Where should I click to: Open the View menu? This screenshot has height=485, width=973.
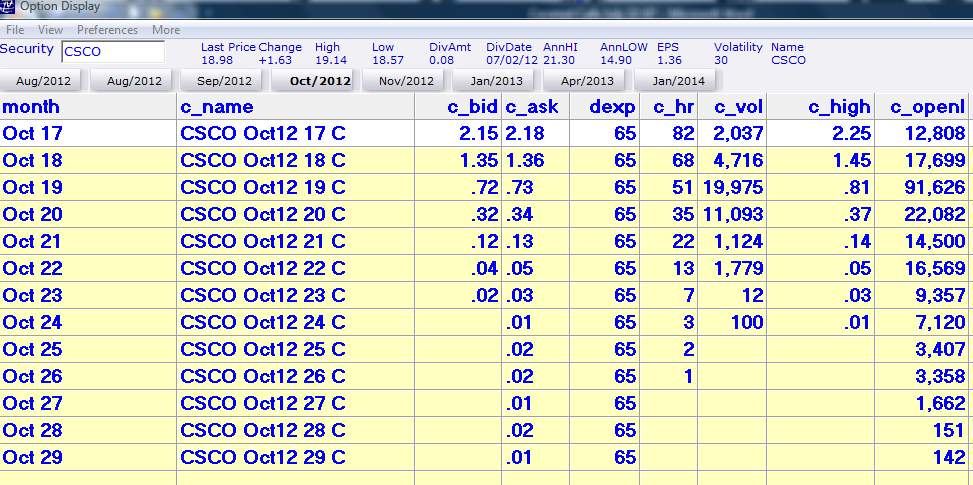(50, 30)
